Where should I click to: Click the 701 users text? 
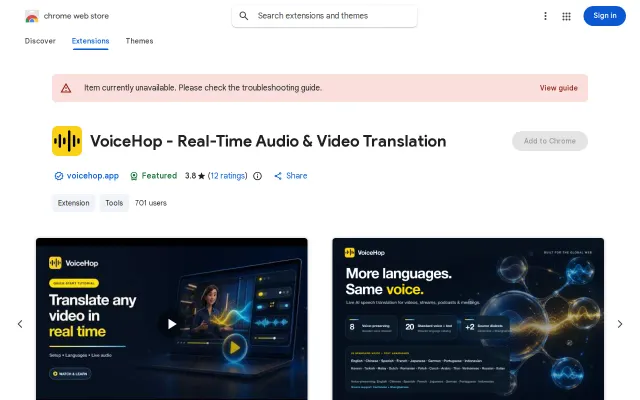151,203
